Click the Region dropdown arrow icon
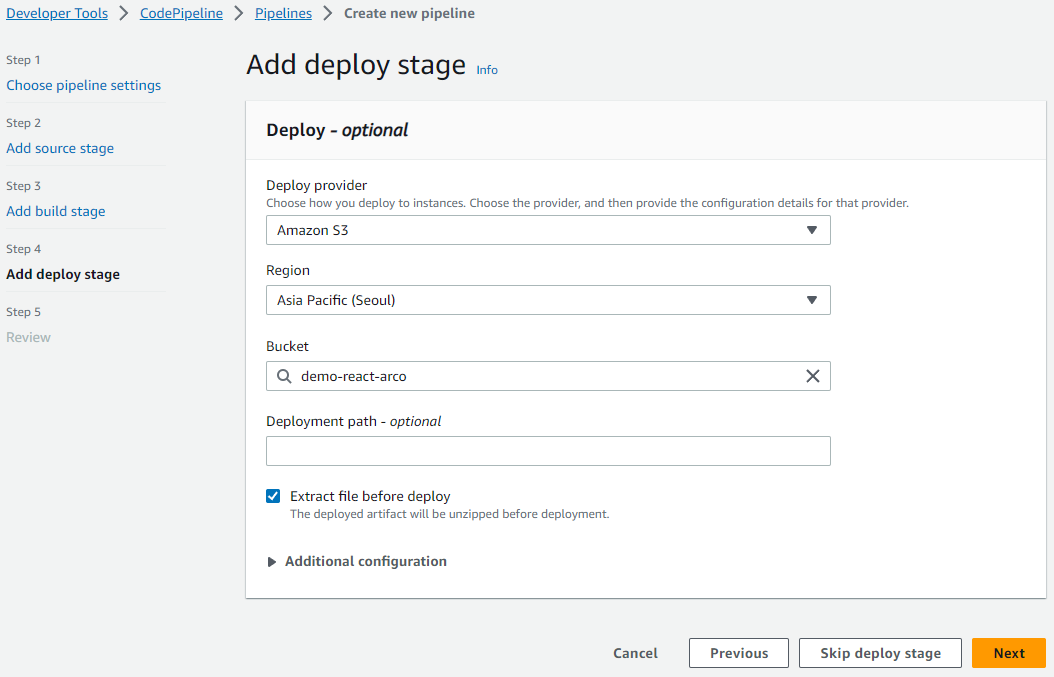1054x677 pixels. [812, 300]
